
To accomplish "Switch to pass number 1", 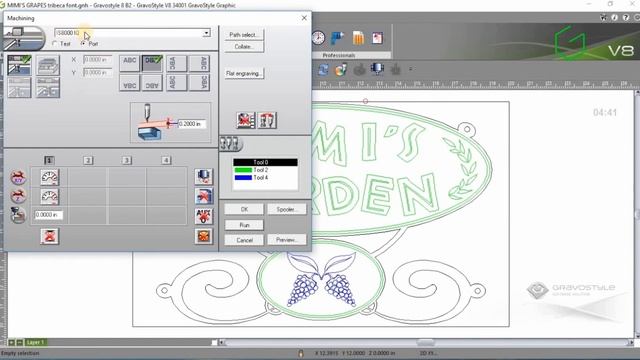I will point(49,160).
